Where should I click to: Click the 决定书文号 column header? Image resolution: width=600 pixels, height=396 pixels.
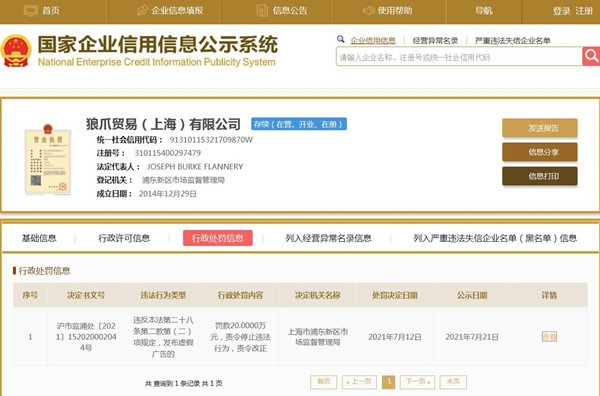(86, 295)
